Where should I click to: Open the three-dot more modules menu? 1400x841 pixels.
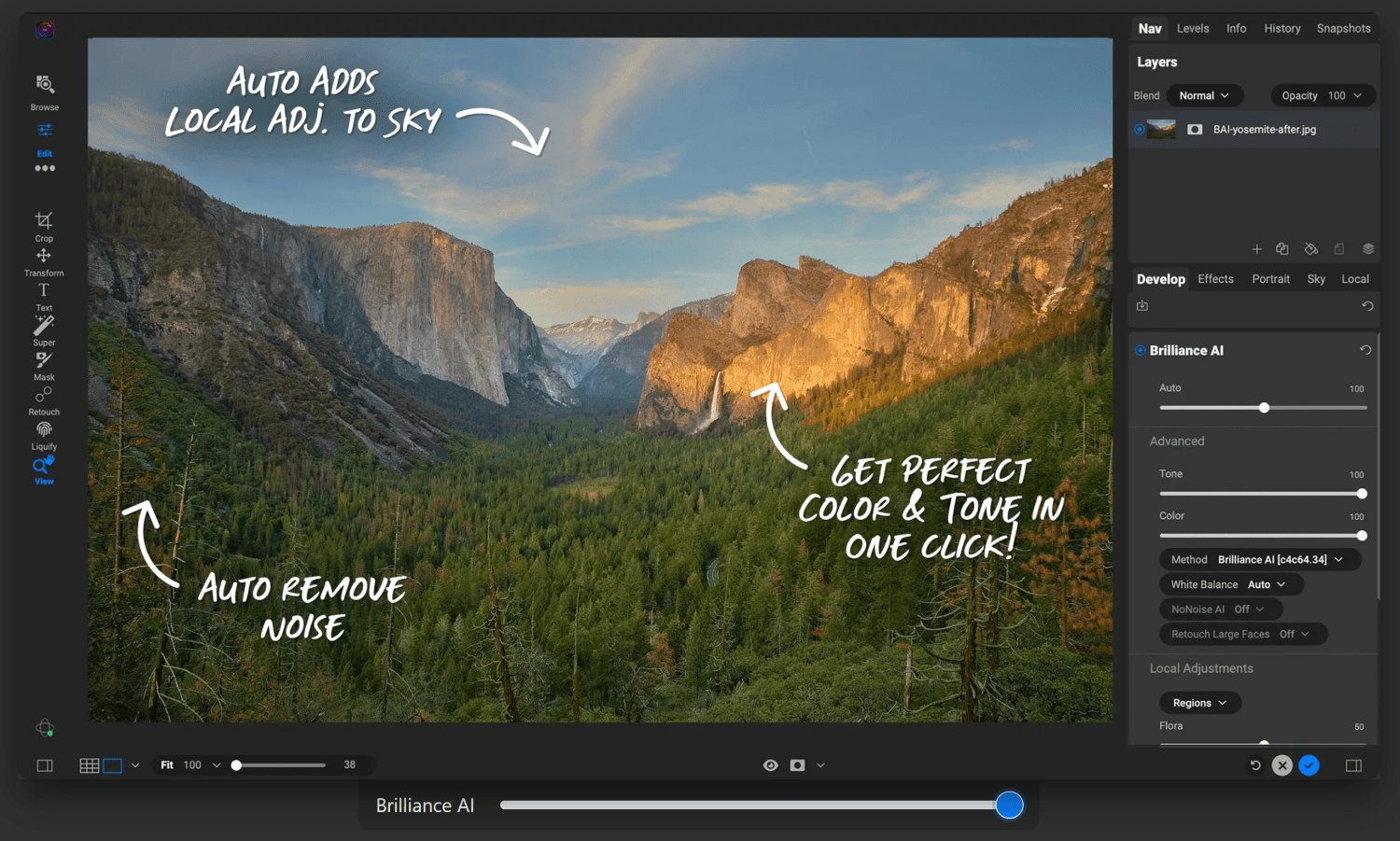(x=44, y=168)
